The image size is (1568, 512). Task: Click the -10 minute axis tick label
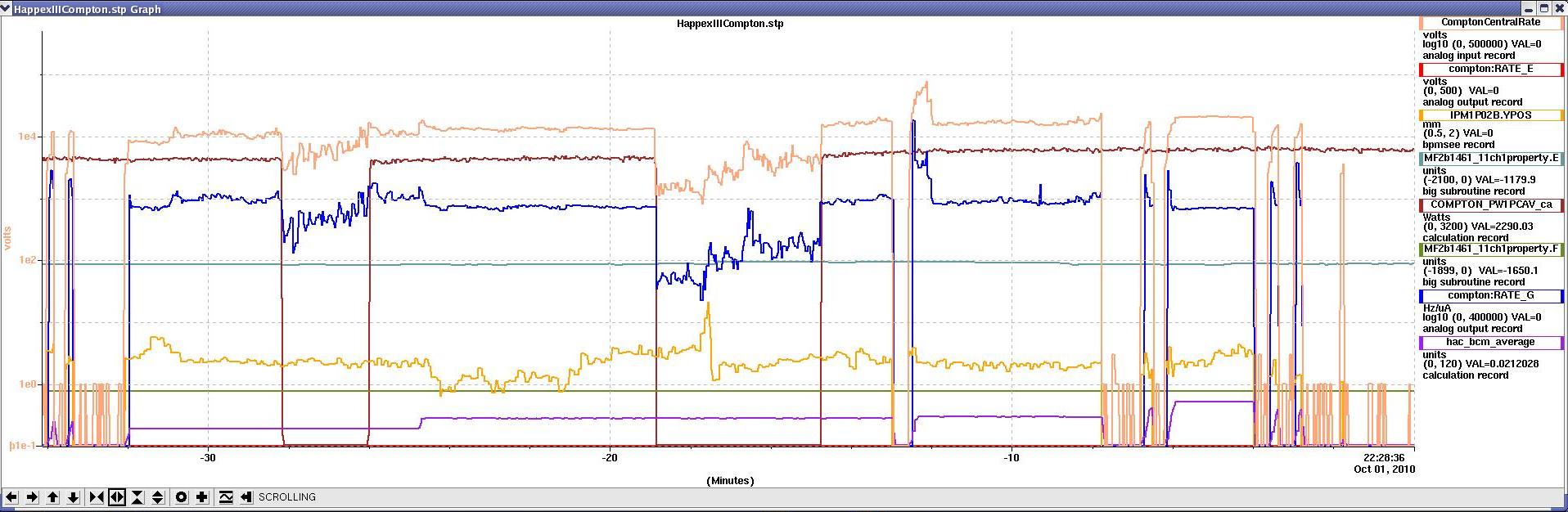tap(1012, 458)
